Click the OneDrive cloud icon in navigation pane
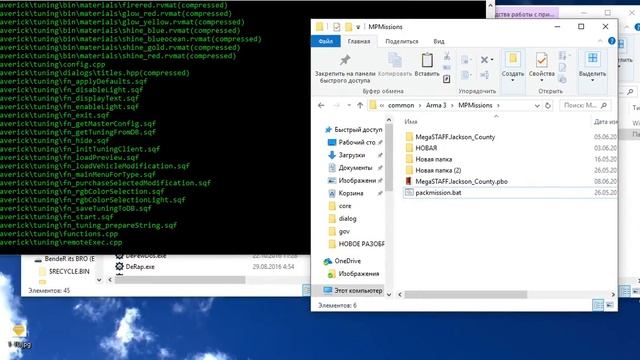640x360 pixels. tap(327, 261)
